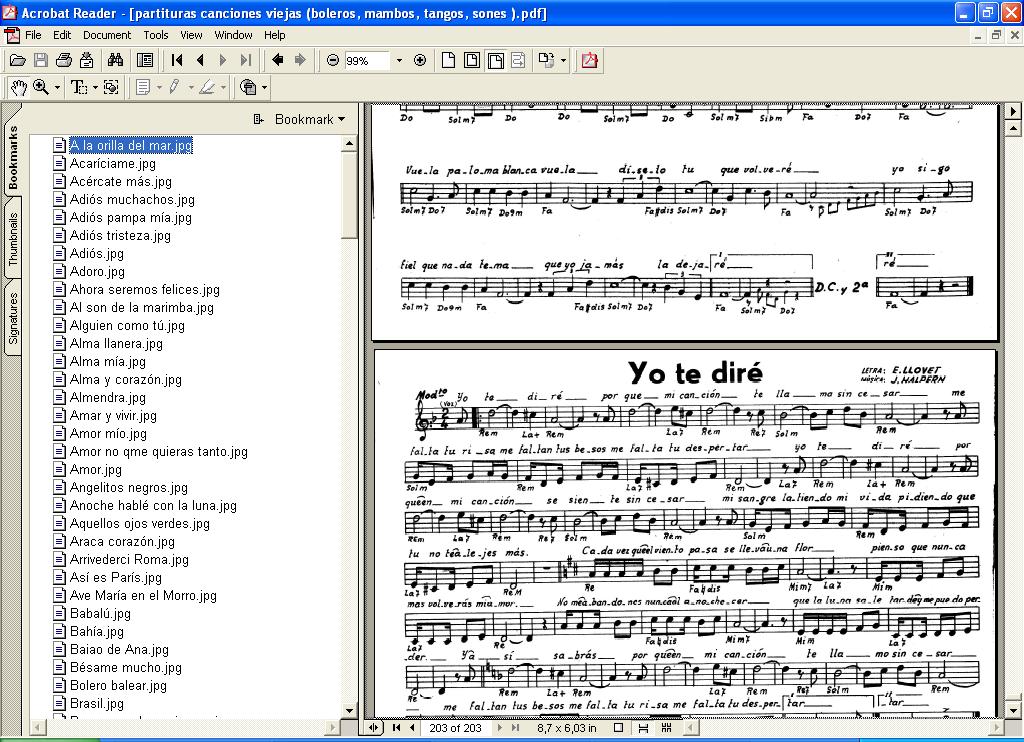Screen dimensions: 1024x742
Task: Click the zoom out minus button
Action: click(x=333, y=61)
